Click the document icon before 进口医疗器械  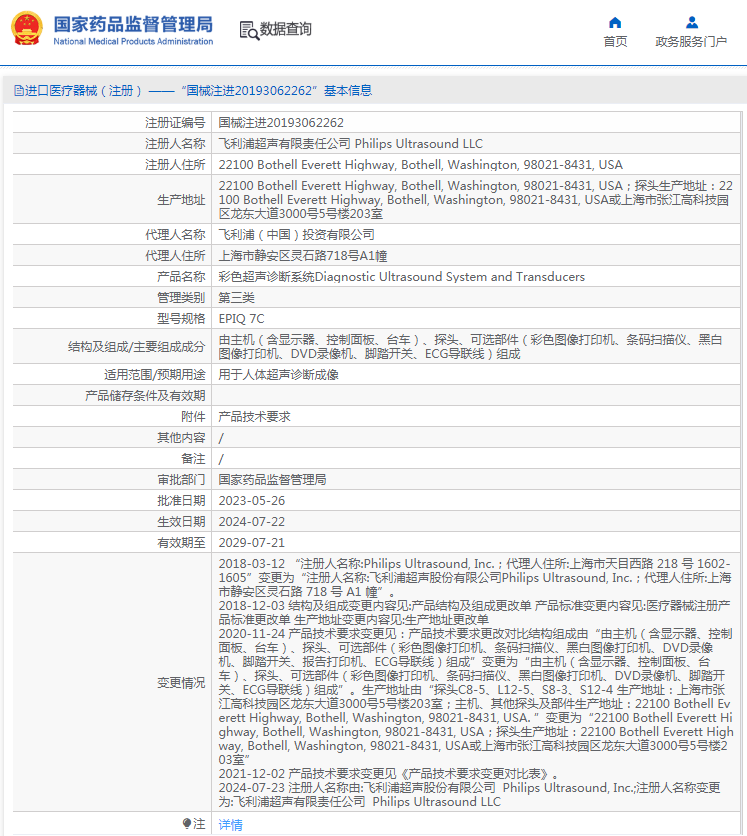[x=19, y=91]
